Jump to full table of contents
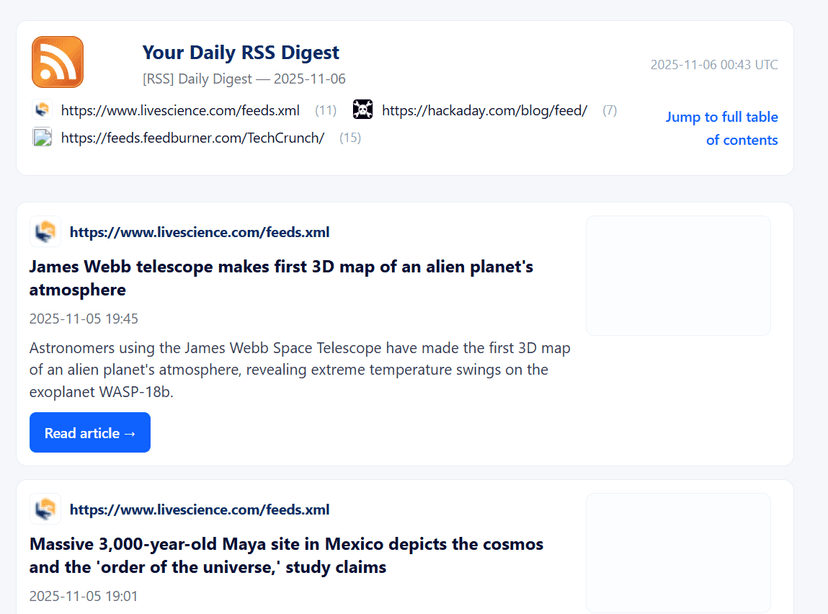 (721, 128)
